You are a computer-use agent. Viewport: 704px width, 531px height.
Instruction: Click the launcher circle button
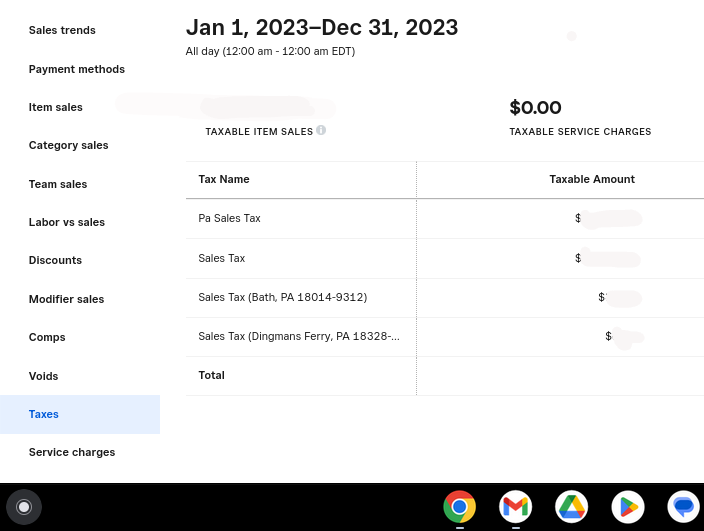(x=24, y=507)
